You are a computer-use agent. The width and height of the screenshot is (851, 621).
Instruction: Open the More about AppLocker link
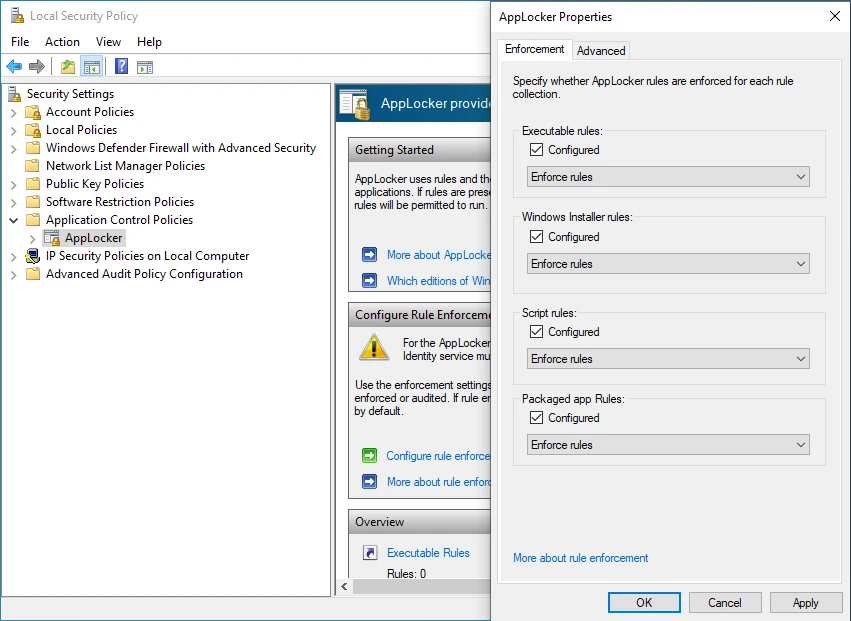click(x=439, y=255)
